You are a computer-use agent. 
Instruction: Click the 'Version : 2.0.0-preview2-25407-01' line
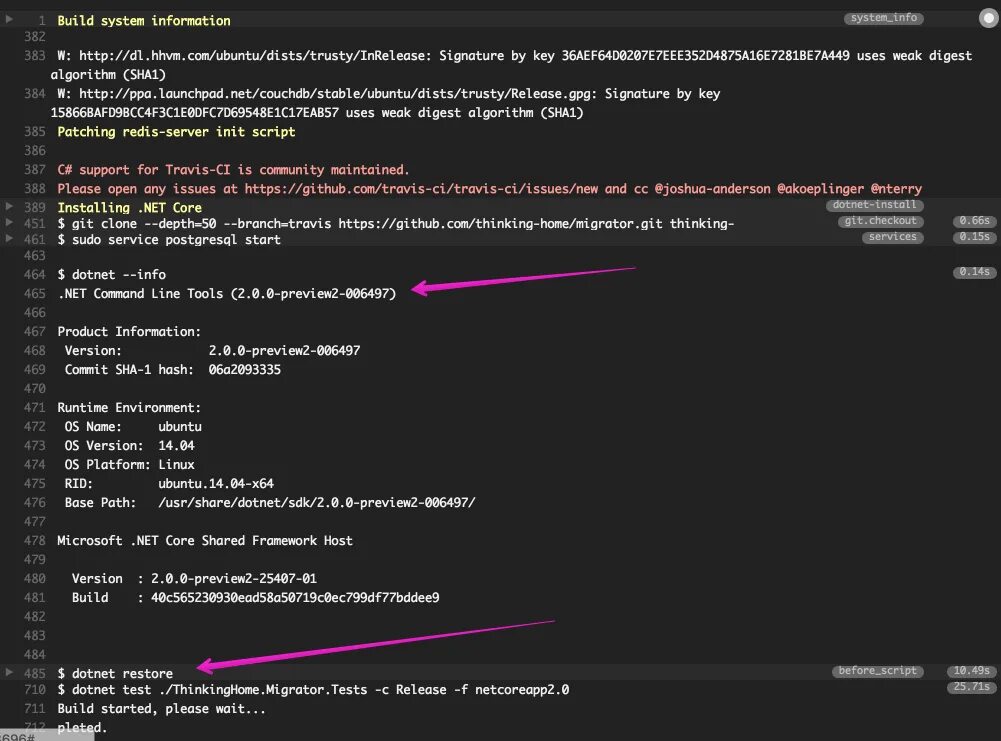pos(194,579)
